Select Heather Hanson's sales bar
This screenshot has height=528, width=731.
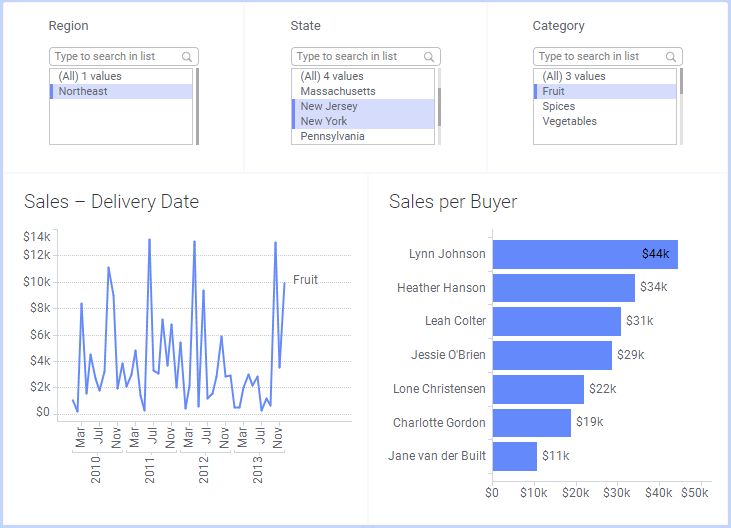(x=563, y=288)
